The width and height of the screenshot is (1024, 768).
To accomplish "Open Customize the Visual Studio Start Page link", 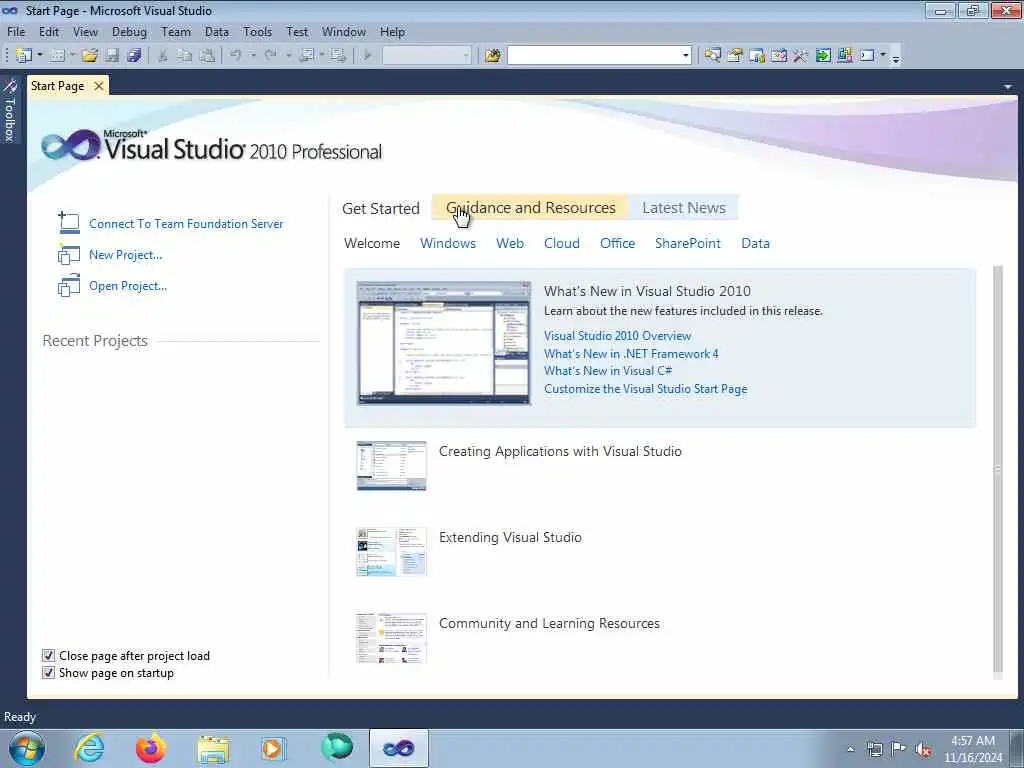I will click(645, 389).
